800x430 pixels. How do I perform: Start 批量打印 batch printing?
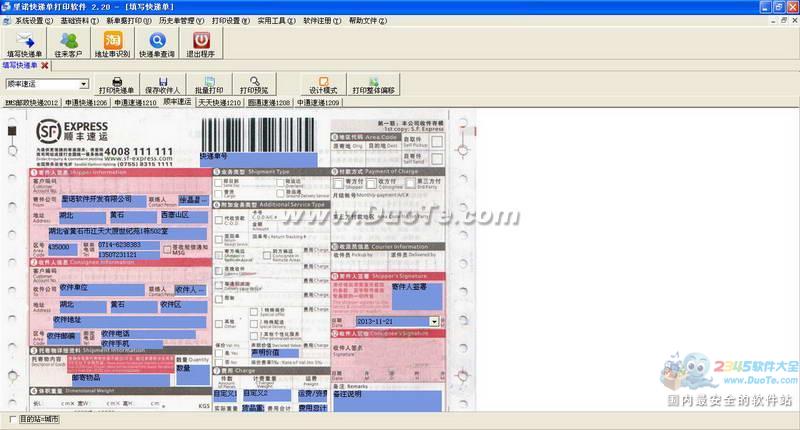pyautogui.click(x=209, y=85)
